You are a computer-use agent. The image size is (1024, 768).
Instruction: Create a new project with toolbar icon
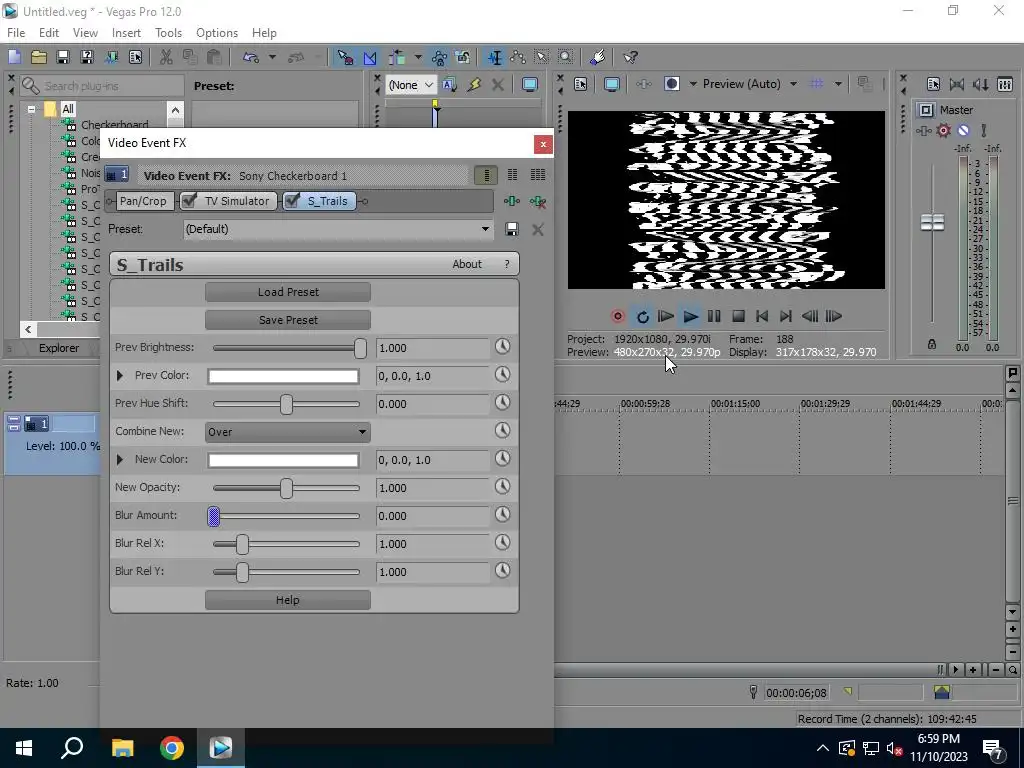click(14, 57)
